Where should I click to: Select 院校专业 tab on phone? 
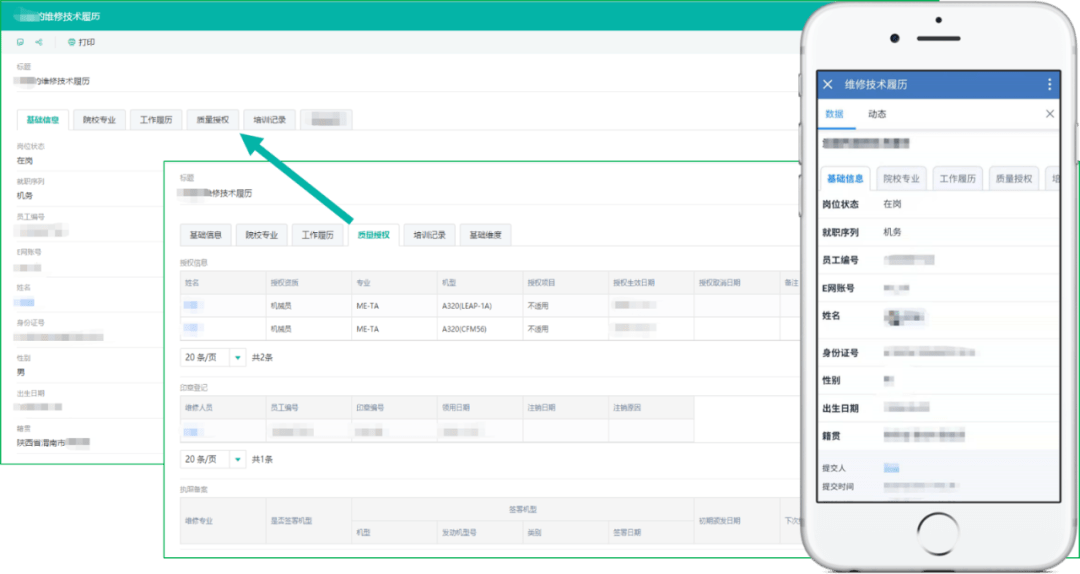(901, 178)
